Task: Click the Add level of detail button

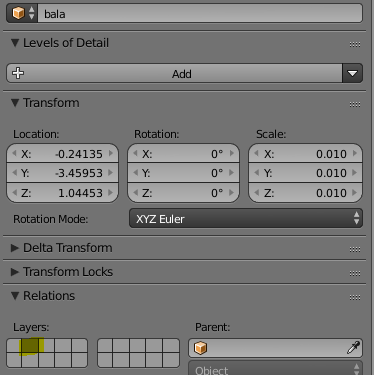Action: 174,73
